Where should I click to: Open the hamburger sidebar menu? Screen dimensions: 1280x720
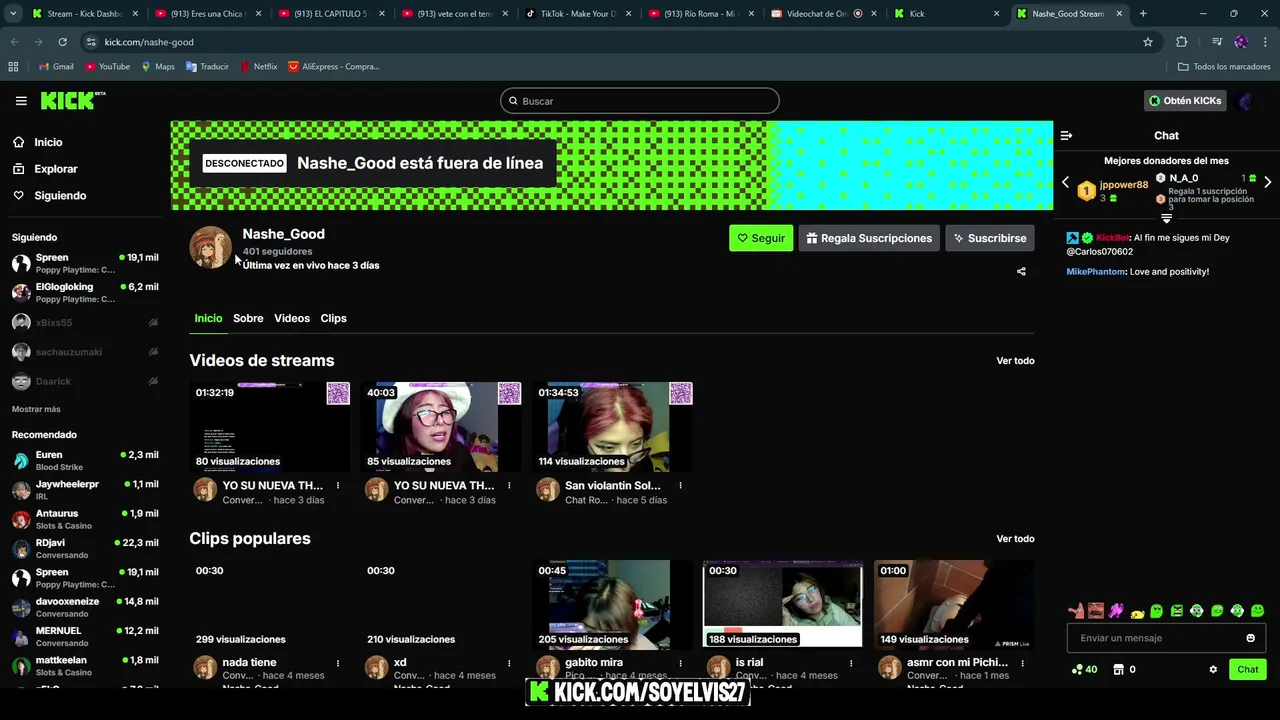pos(21,101)
